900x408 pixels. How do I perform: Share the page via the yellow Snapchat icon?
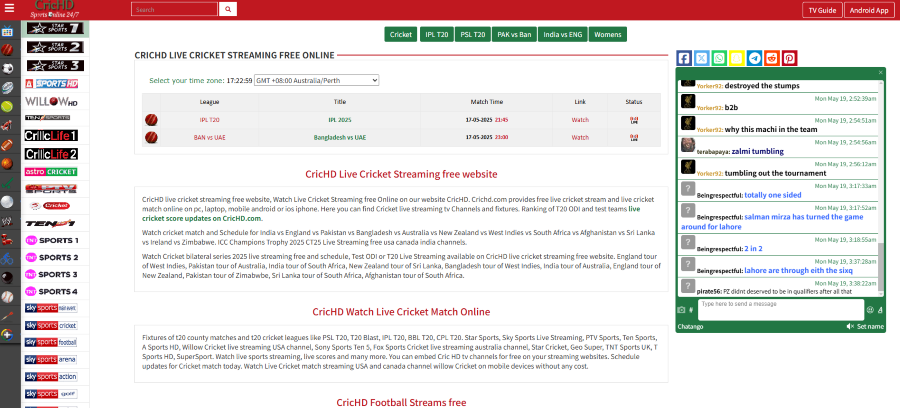737,58
